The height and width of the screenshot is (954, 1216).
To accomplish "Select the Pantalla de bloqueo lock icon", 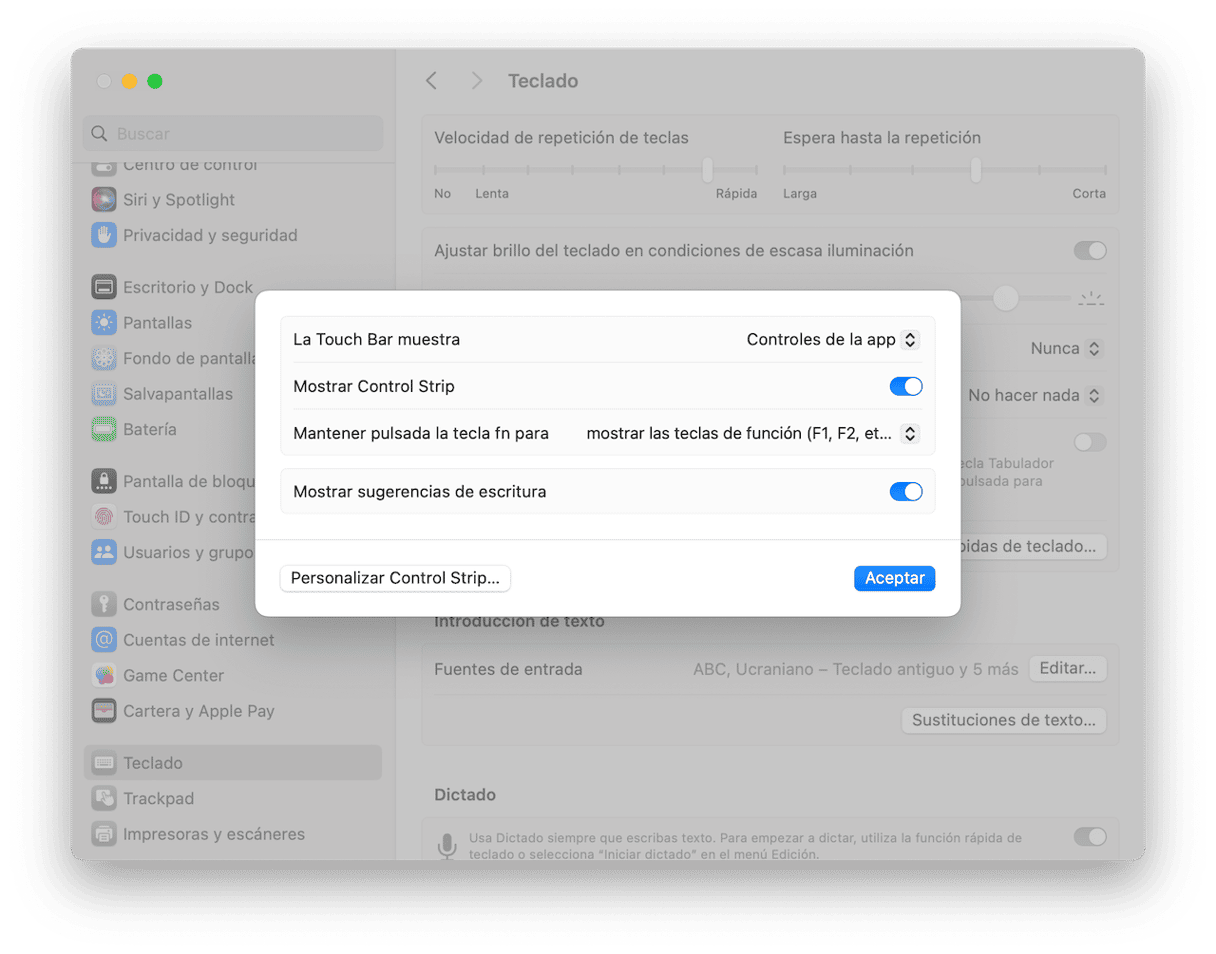I will [x=104, y=481].
